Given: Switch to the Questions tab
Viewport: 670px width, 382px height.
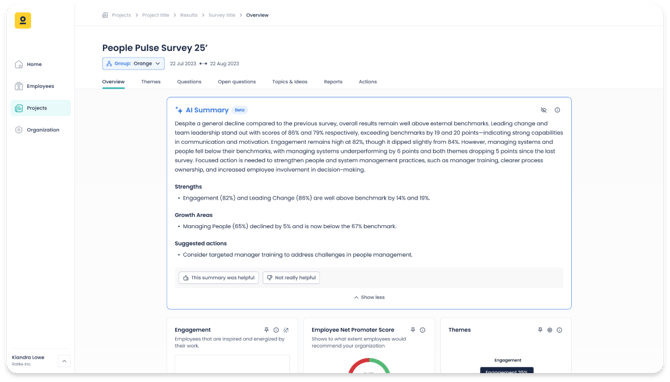Looking at the screenshot, I should point(189,82).
